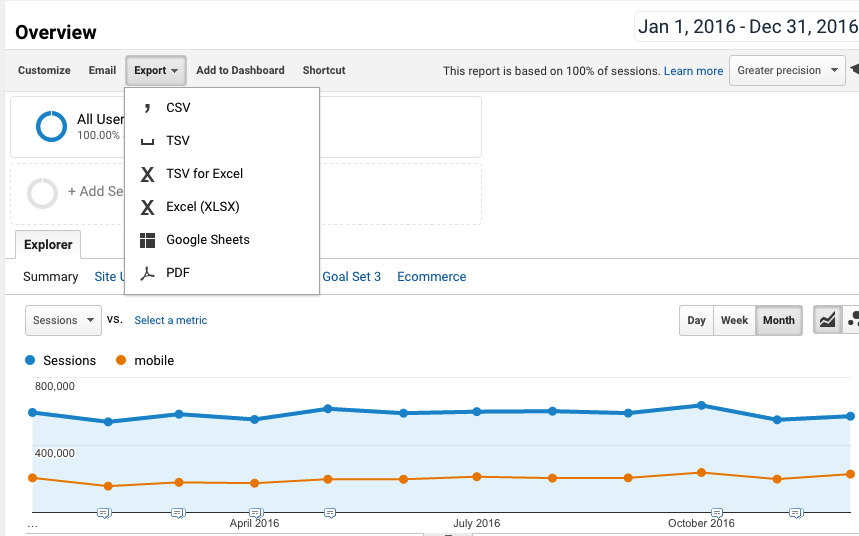Open the annotation bubble below April 2016
859x536 pixels.
tap(256, 513)
